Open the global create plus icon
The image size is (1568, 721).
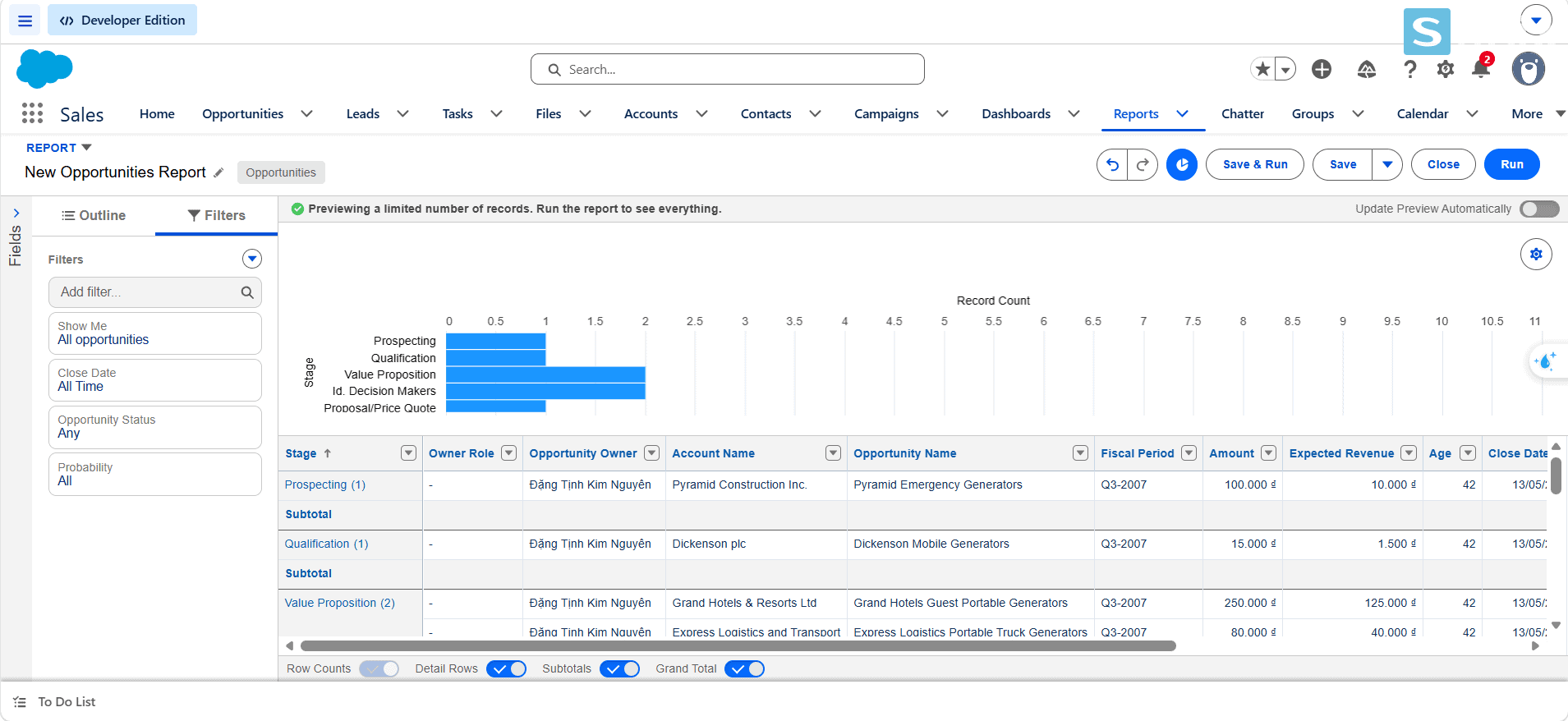pyautogui.click(x=1322, y=69)
